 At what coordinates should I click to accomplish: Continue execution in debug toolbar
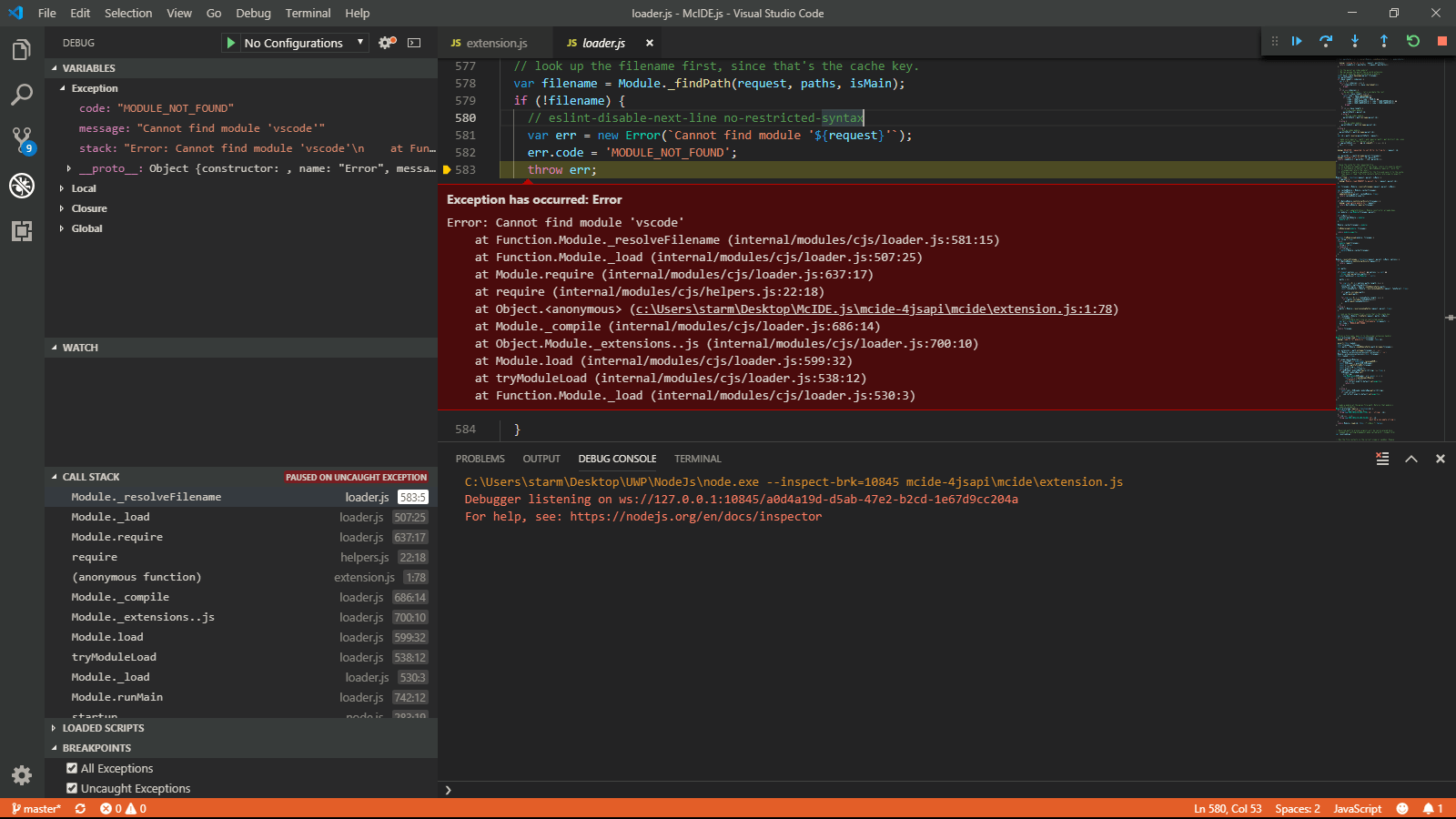pos(1297,41)
